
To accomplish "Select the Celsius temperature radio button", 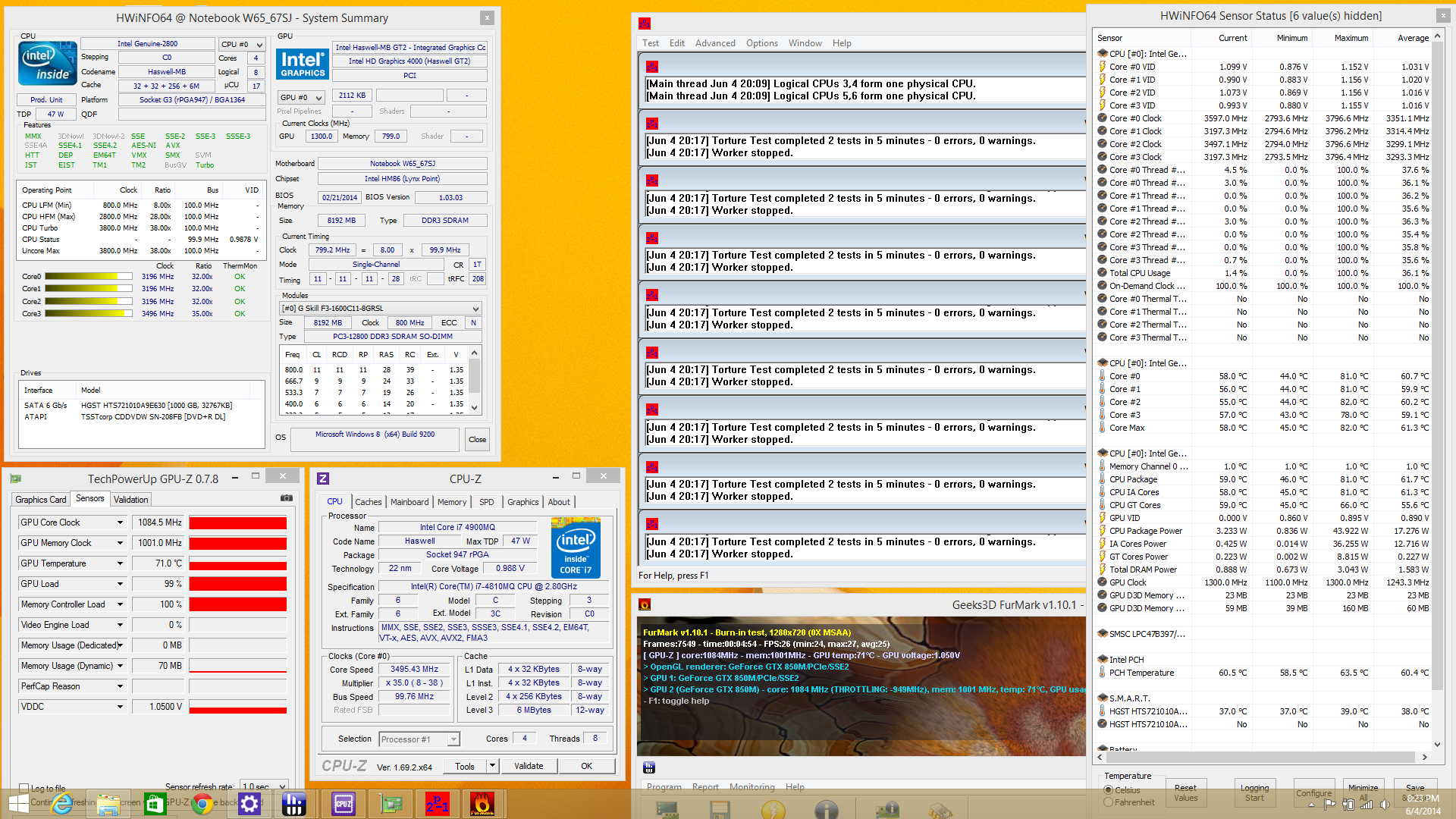I will coord(1109,789).
